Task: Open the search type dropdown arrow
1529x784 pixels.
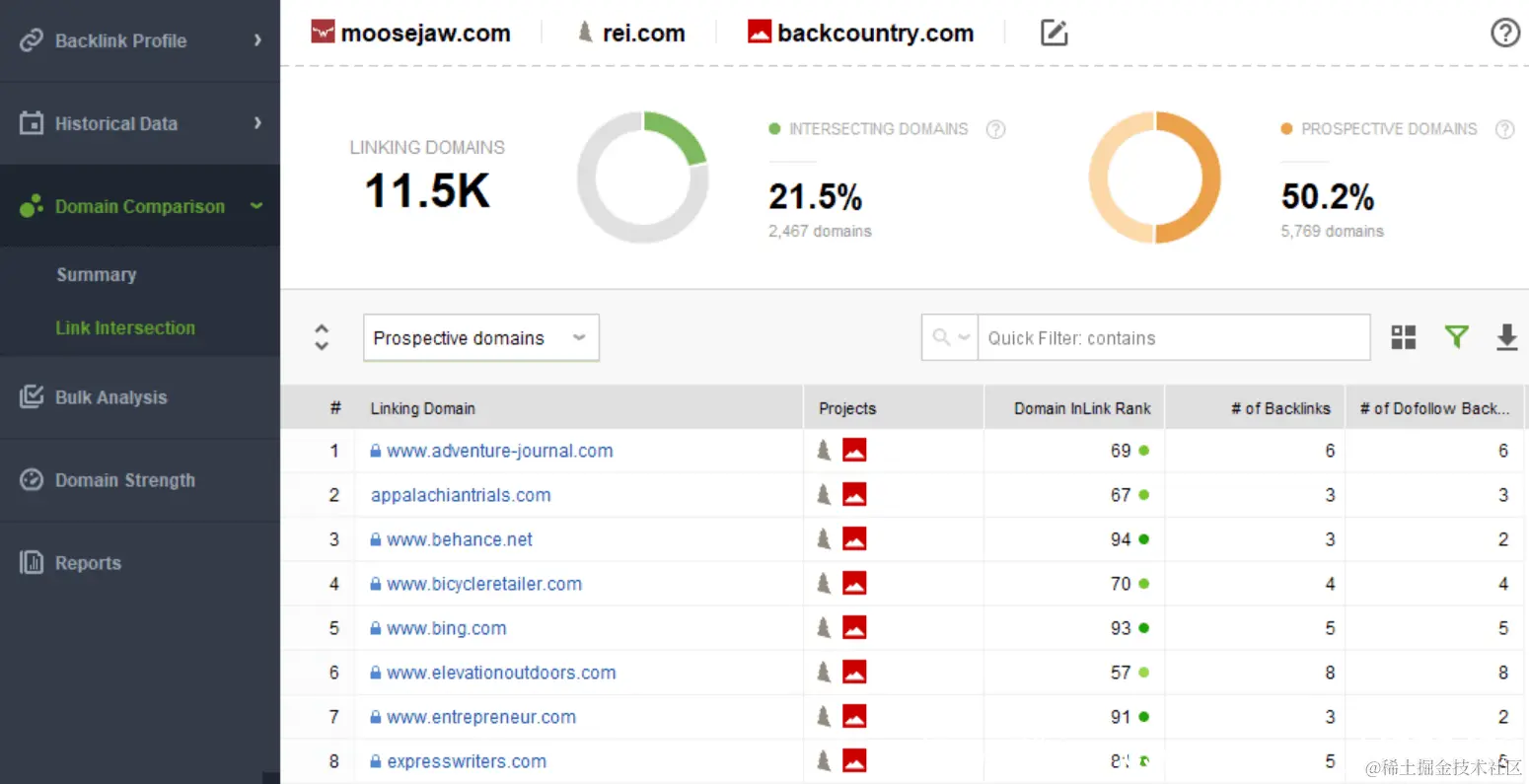Action: [x=964, y=337]
